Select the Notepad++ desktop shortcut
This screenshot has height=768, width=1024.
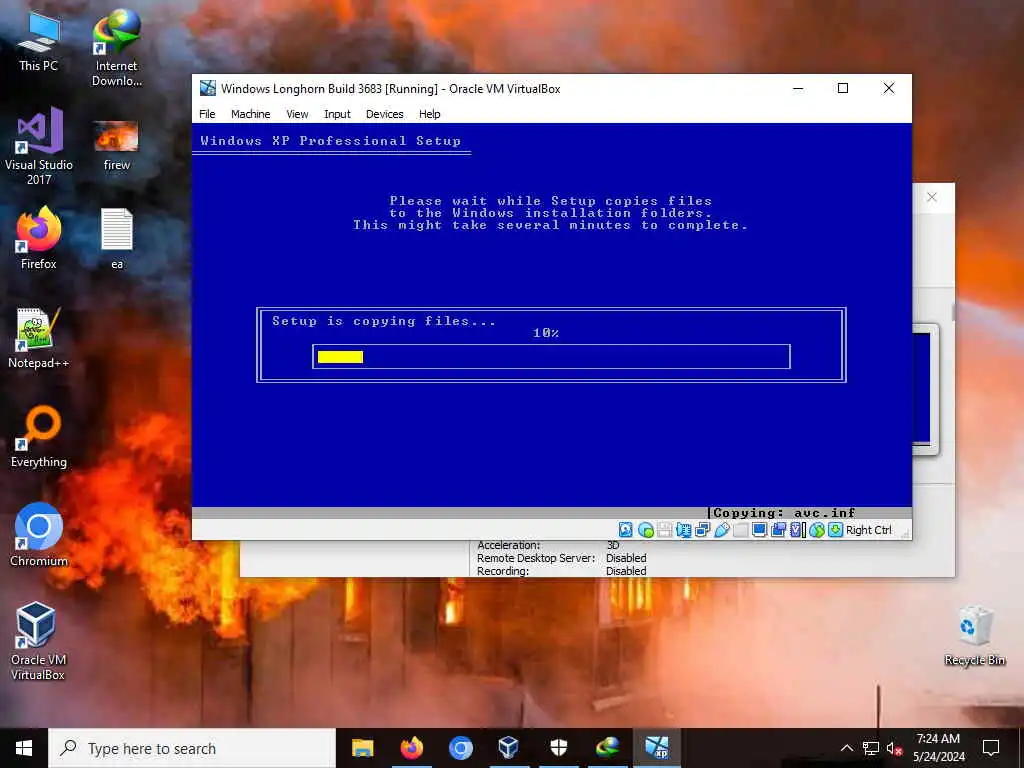pyautogui.click(x=39, y=338)
